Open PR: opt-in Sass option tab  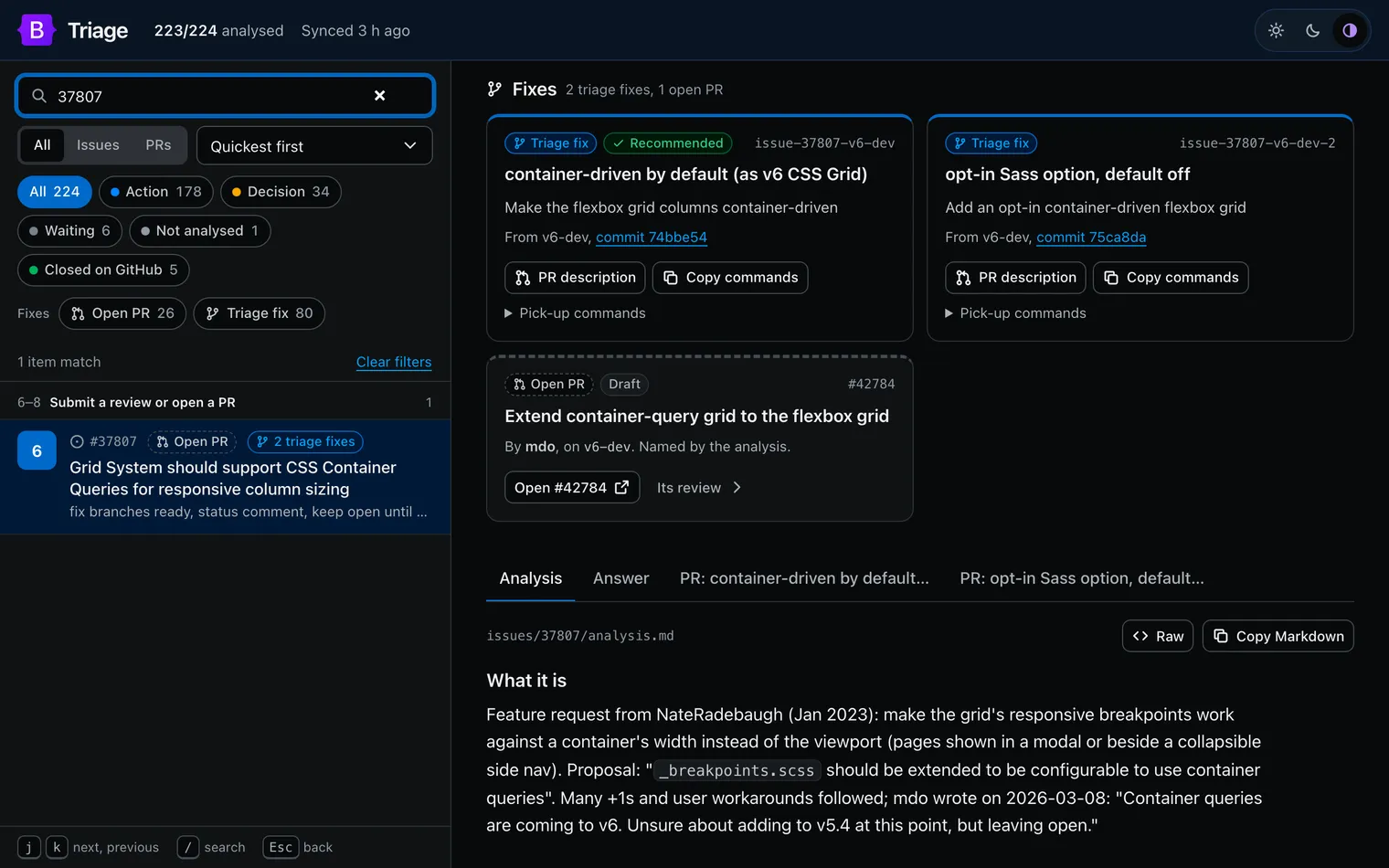[1082, 578]
